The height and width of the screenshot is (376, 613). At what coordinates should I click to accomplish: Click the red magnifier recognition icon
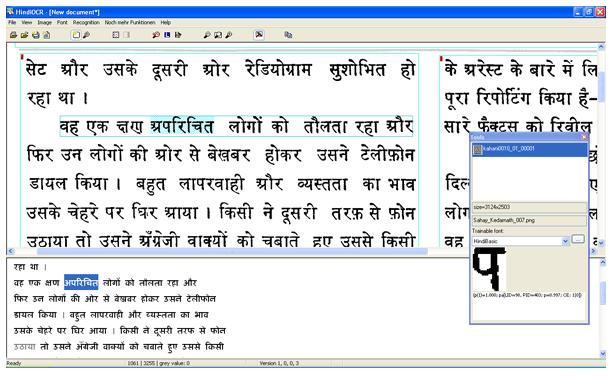tap(156, 35)
